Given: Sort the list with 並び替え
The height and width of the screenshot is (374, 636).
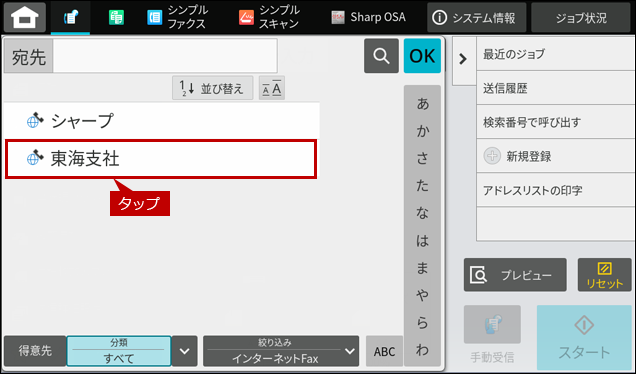Looking at the screenshot, I should coord(213,88).
